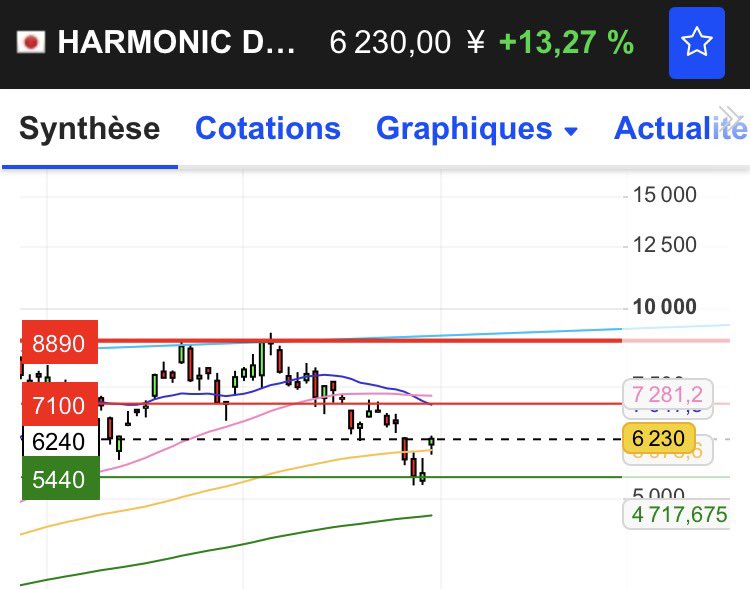
Task: Click the yellow 6 230 current price tag
Action: click(659, 438)
